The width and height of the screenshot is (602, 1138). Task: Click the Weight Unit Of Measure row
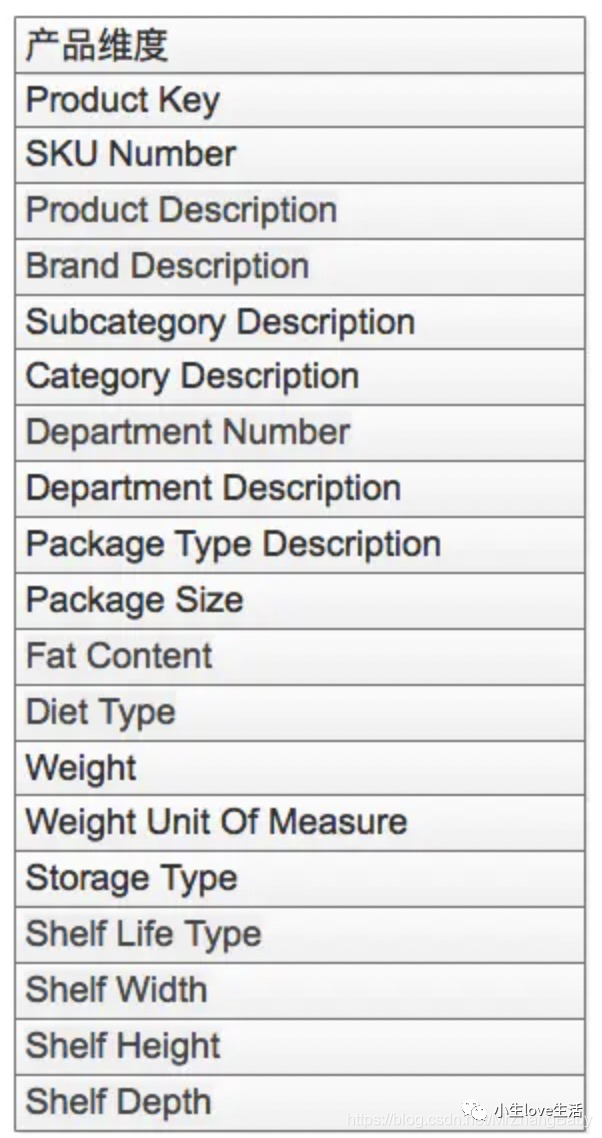(300, 823)
